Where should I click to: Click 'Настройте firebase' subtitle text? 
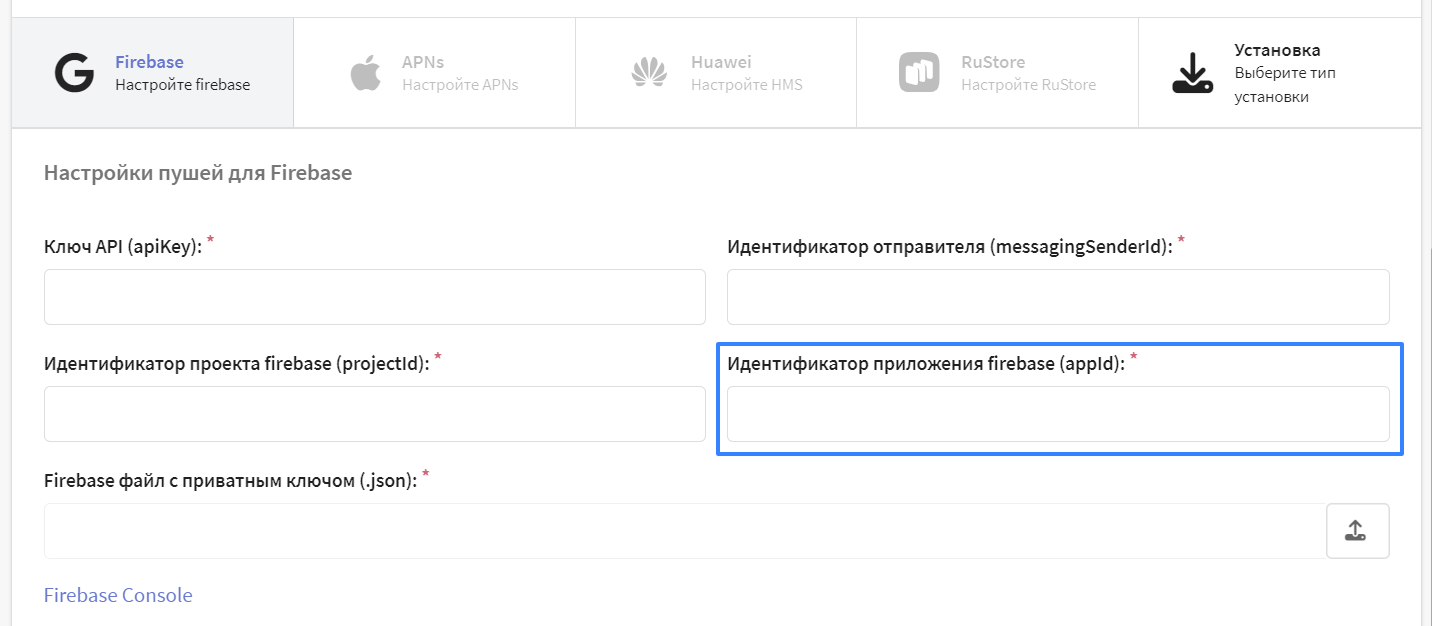coord(182,85)
